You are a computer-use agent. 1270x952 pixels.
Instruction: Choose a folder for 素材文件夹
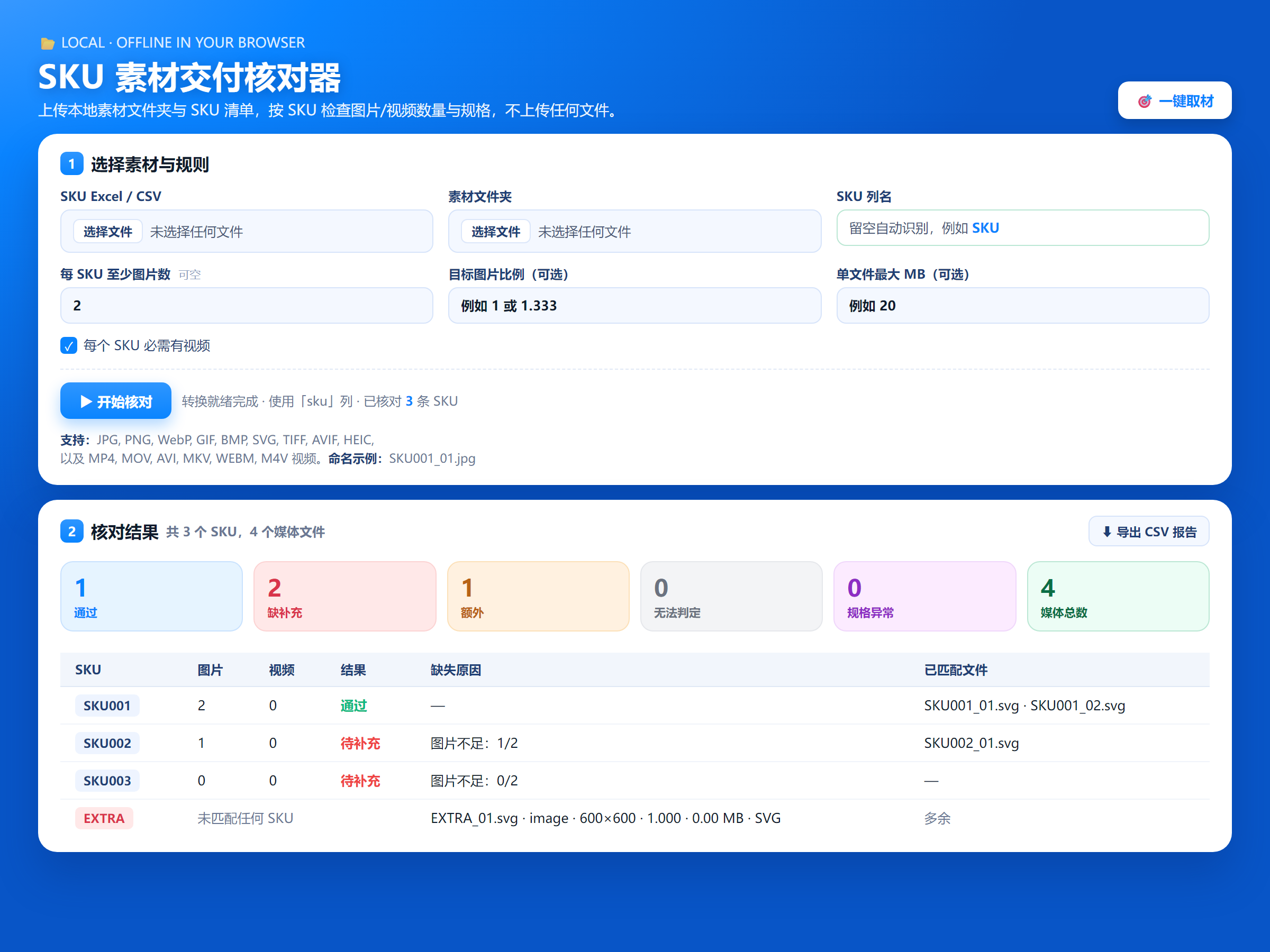coord(495,232)
